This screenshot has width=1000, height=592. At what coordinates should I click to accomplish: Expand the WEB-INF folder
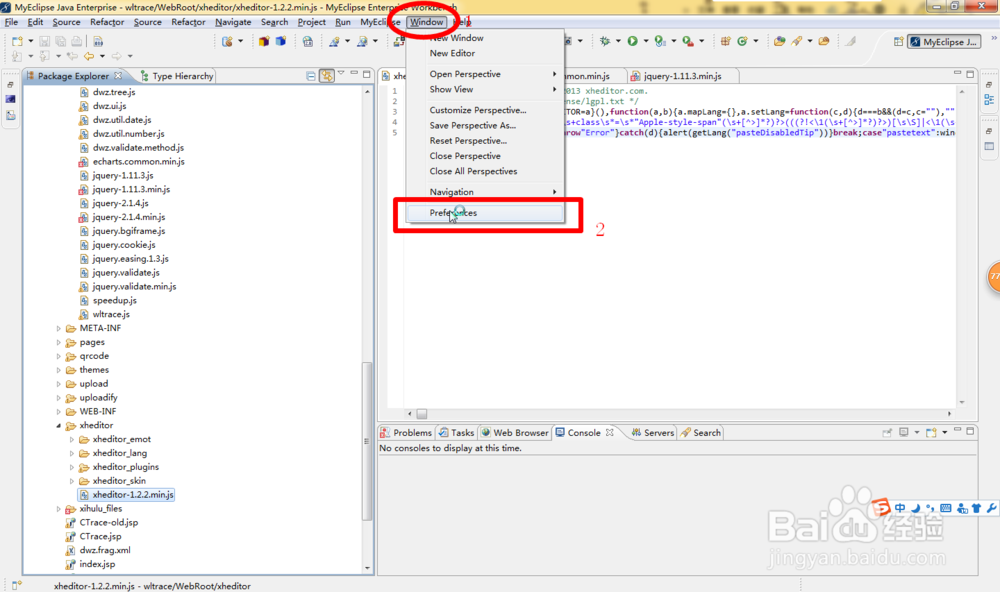[59, 412]
